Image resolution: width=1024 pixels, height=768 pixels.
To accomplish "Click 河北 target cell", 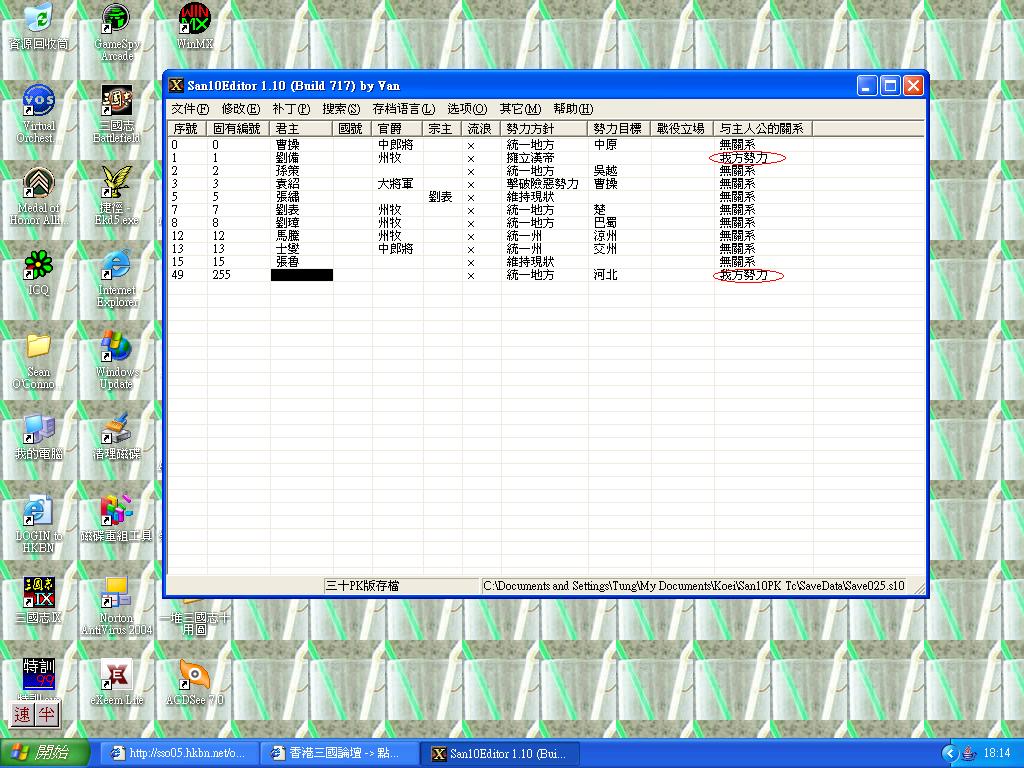I will (605, 275).
